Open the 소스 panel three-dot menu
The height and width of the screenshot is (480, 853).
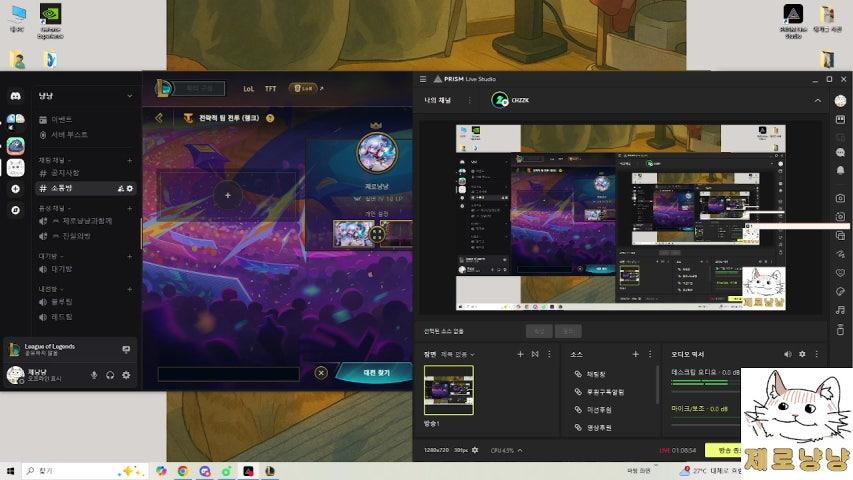(x=650, y=354)
